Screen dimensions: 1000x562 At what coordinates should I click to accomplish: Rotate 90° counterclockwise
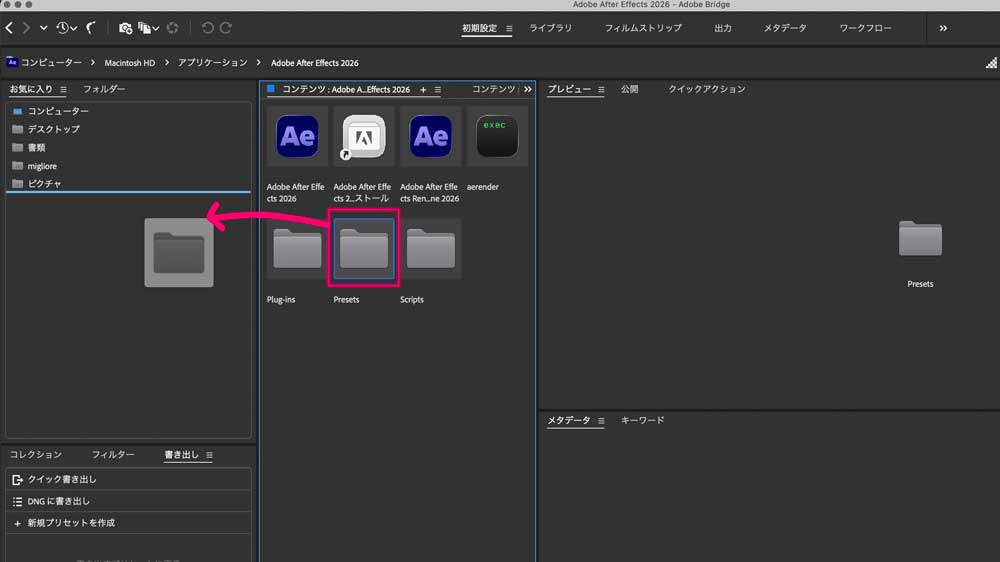click(x=207, y=28)
